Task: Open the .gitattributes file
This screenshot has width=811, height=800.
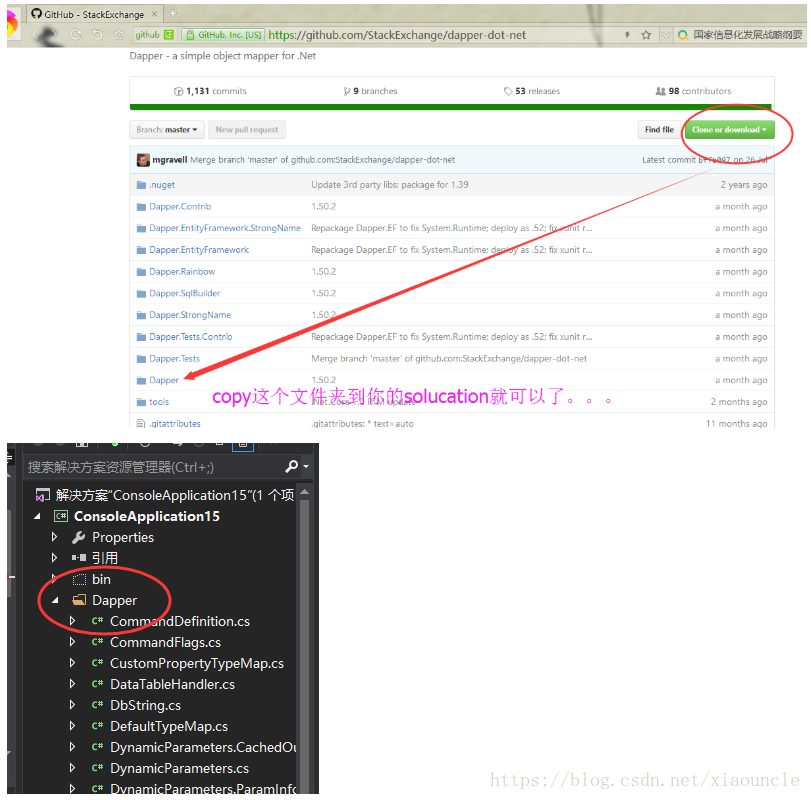Action: pos(175,424)
